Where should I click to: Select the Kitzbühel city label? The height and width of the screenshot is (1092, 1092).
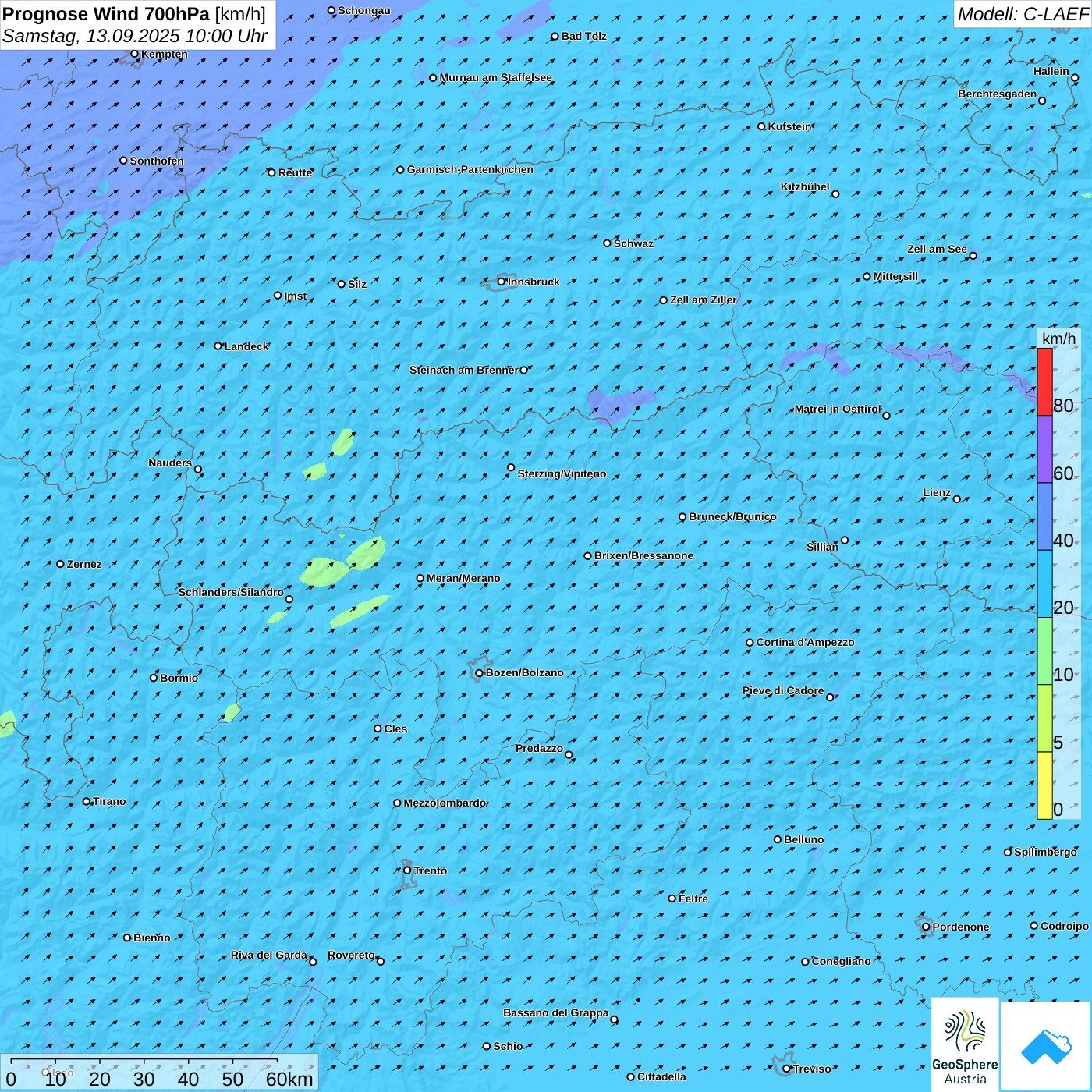tap(805, 186)
